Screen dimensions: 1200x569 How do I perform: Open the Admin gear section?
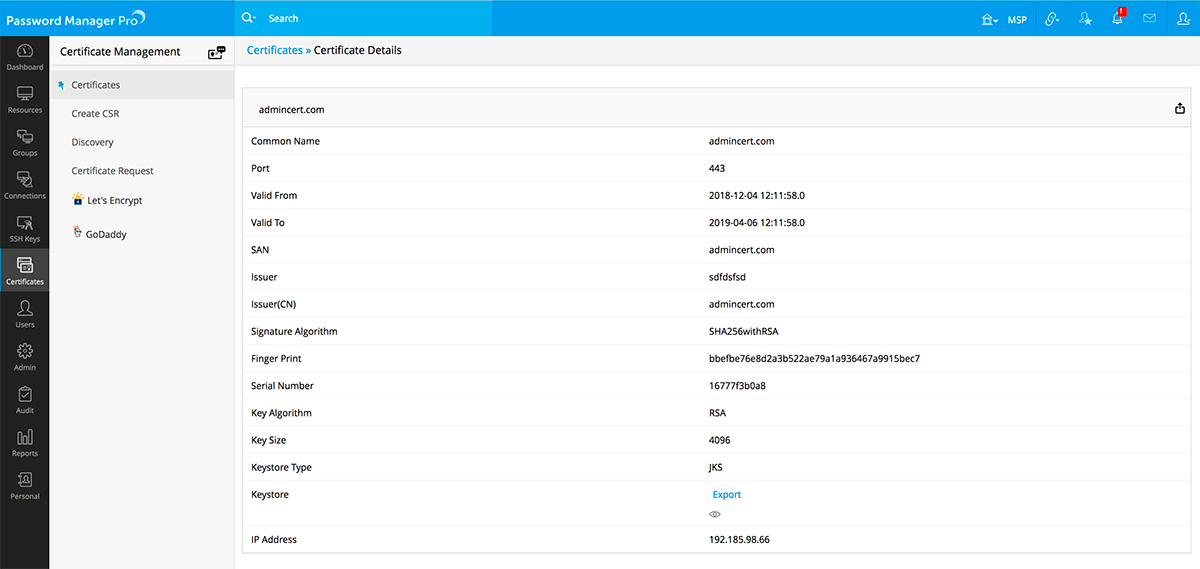click(25, 357)
